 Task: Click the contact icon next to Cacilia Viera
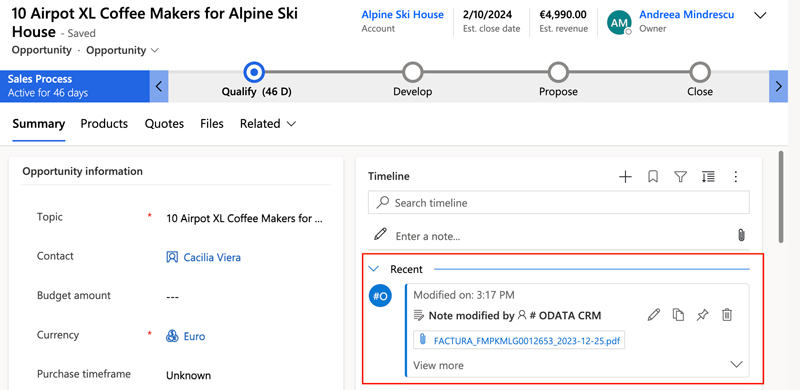[x=172, y=257]
